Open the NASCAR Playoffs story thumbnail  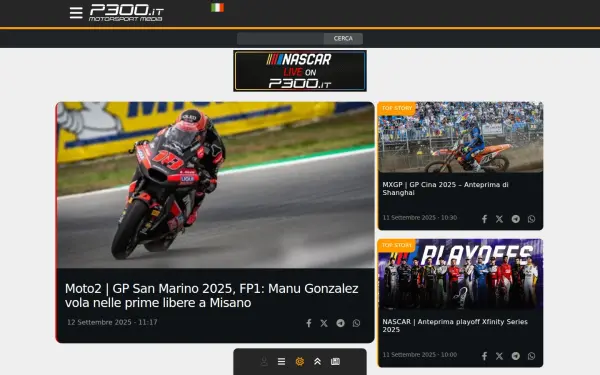(x=460, y=274)
